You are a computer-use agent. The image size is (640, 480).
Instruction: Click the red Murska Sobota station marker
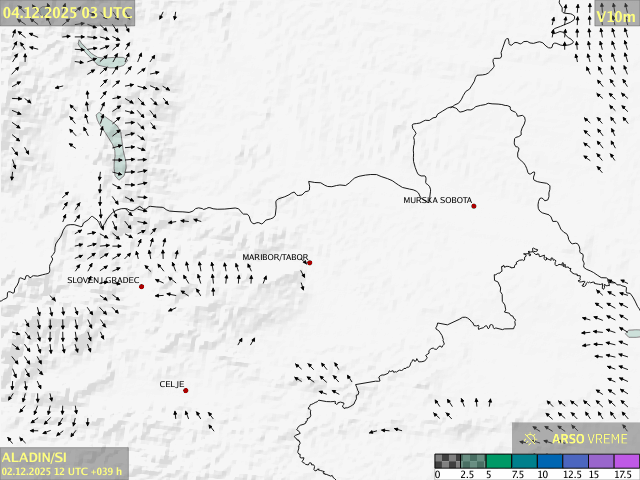click(x=474, y=206)
